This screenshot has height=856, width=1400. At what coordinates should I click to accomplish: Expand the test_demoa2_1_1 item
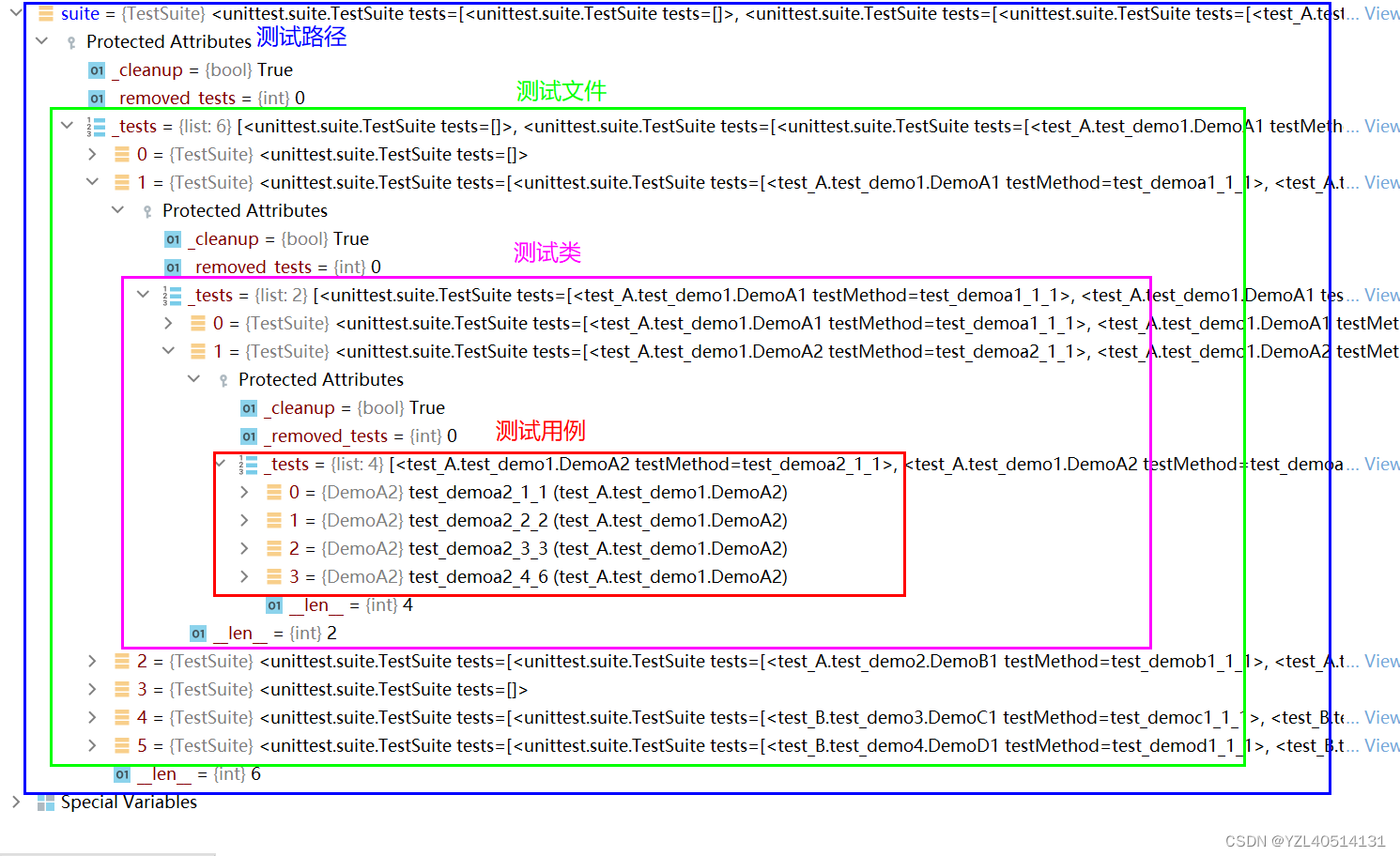point(244,492)
